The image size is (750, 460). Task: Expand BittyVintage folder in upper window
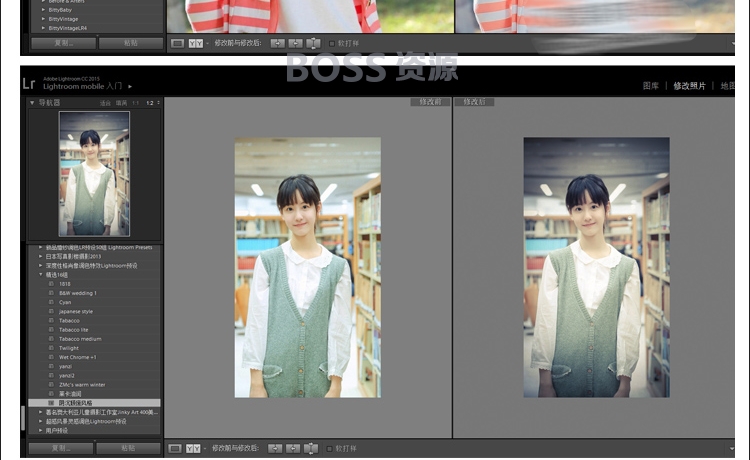44,19
